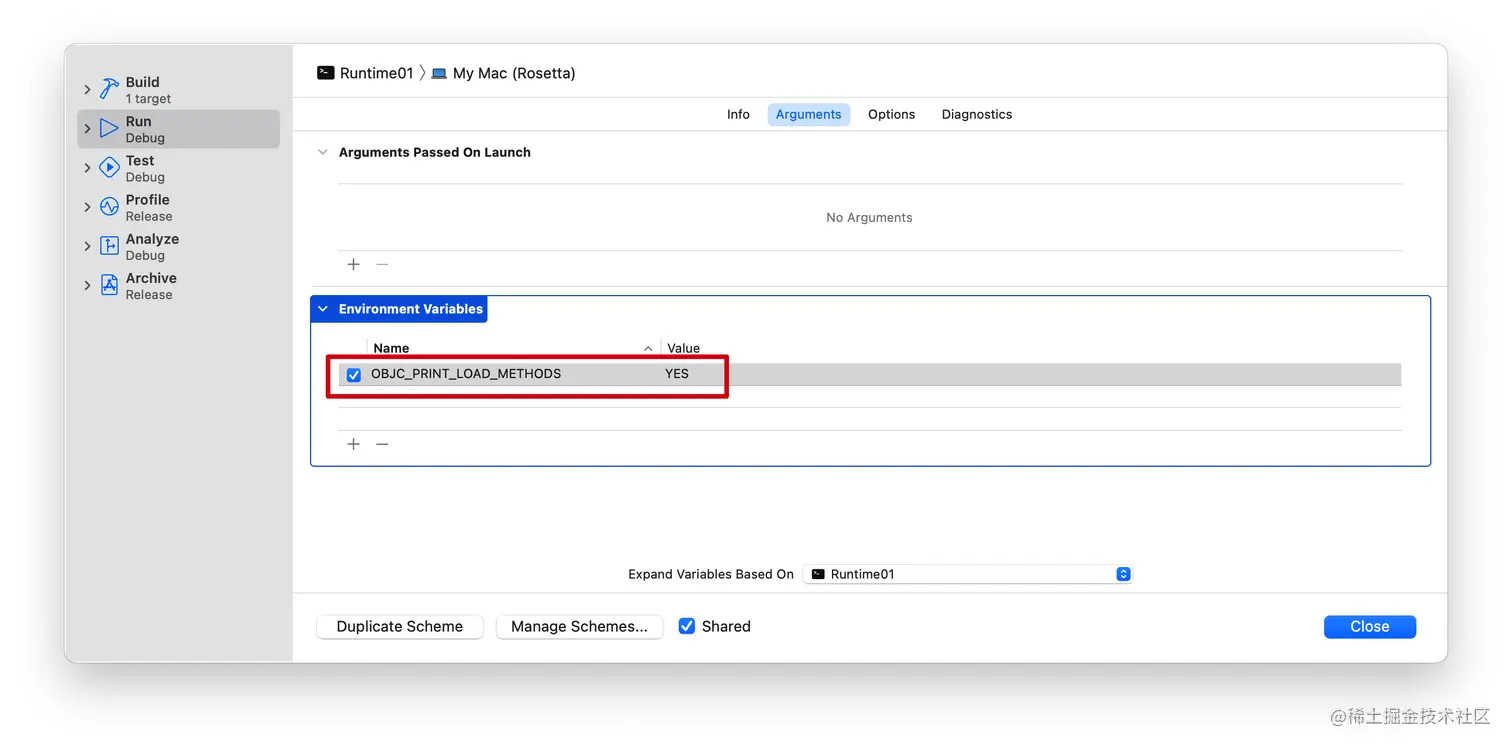Click the Analyze icon in sidebar
1512x748 pixels.
109,246
